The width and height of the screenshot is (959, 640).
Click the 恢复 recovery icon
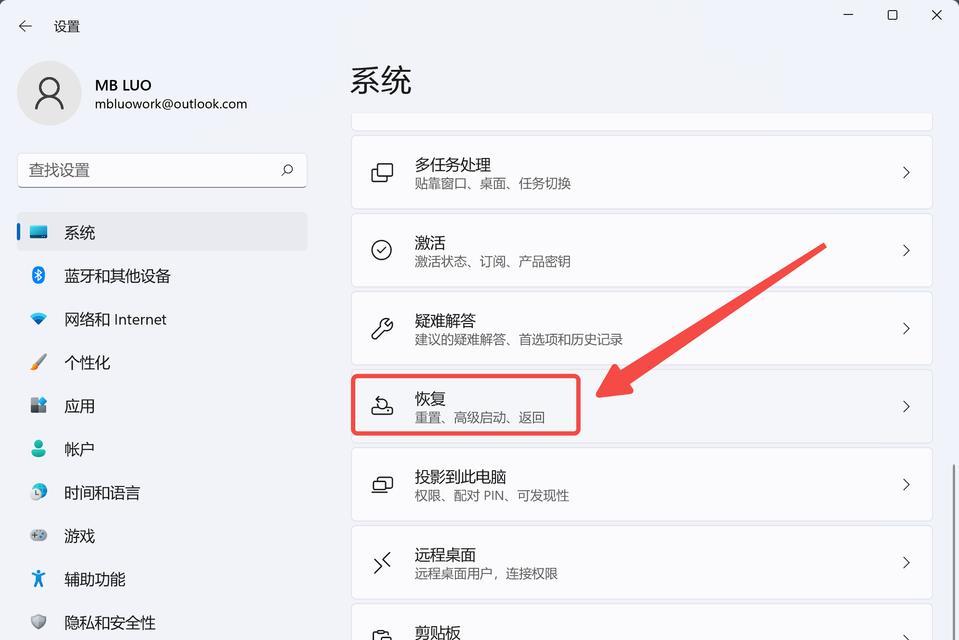pyautogui.click(x=382, y=406)
